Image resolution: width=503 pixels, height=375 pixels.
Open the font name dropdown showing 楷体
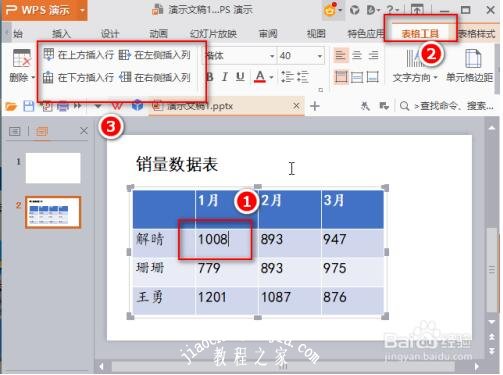point(272,56)
